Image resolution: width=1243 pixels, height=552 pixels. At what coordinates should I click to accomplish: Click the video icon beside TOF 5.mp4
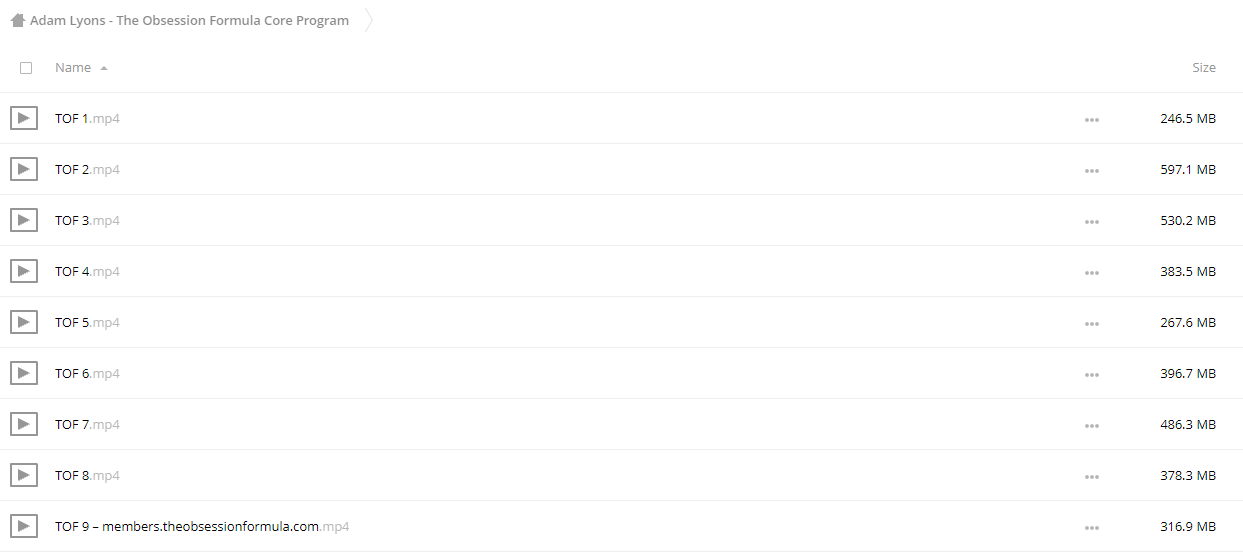(x=24, y=322)
